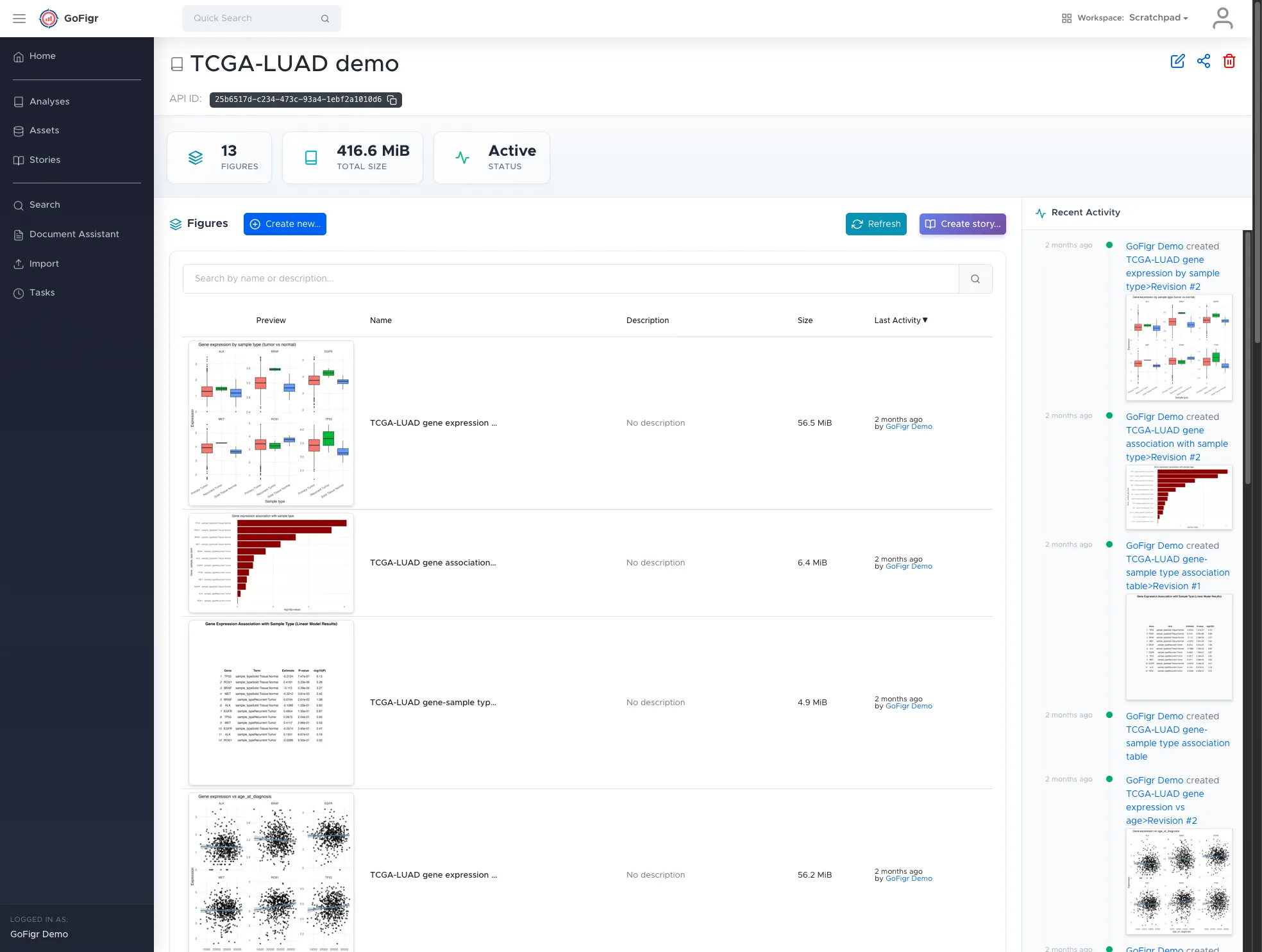Screen dimensions: 1262x952
Task: Click the Create new... button
Action: pos(285,224)
